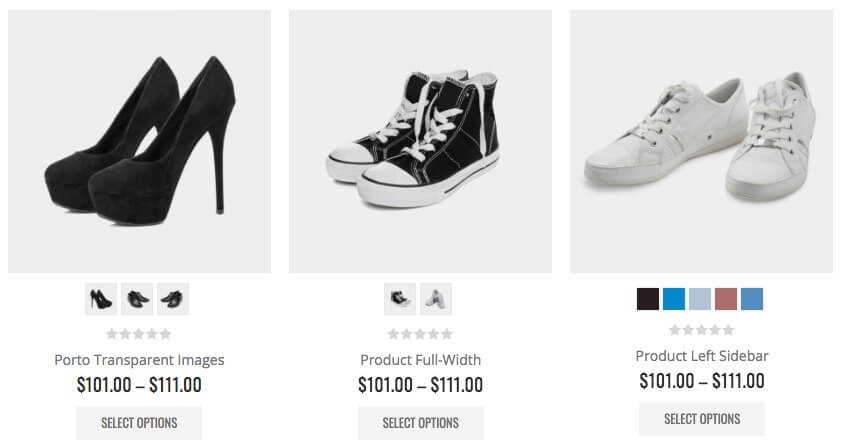This screenshot has height=446, width=842.
Task: Open the black high-top sneakers product image
Action: 420,141
